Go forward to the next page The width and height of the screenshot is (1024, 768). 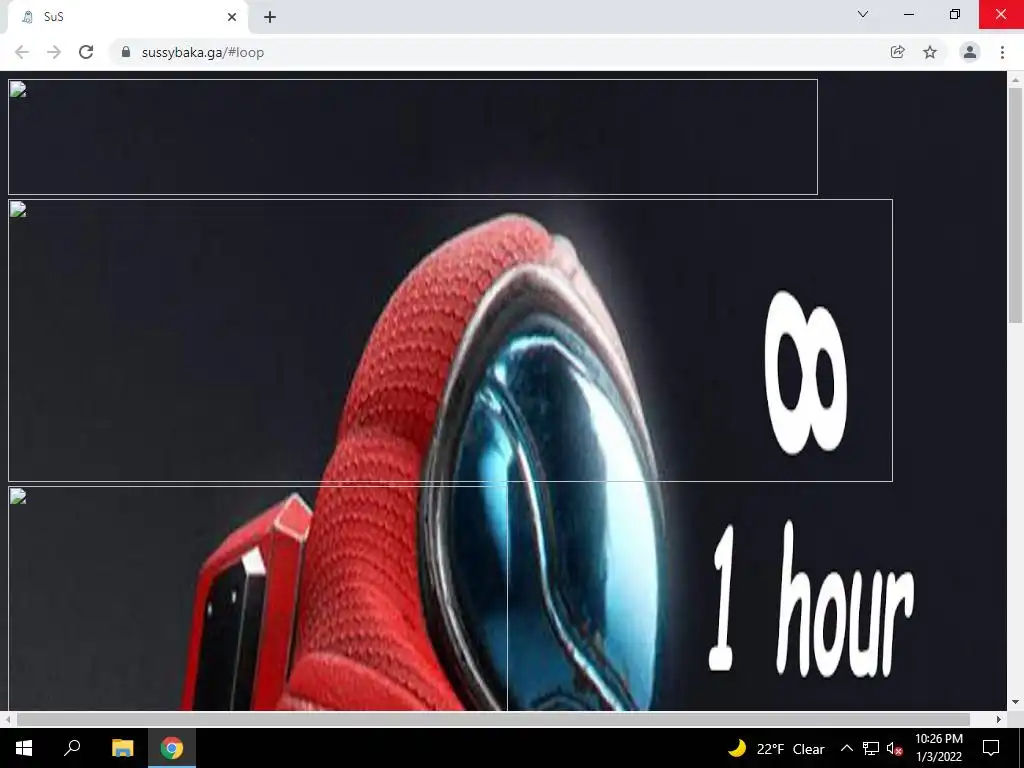(x=54, y=52)
